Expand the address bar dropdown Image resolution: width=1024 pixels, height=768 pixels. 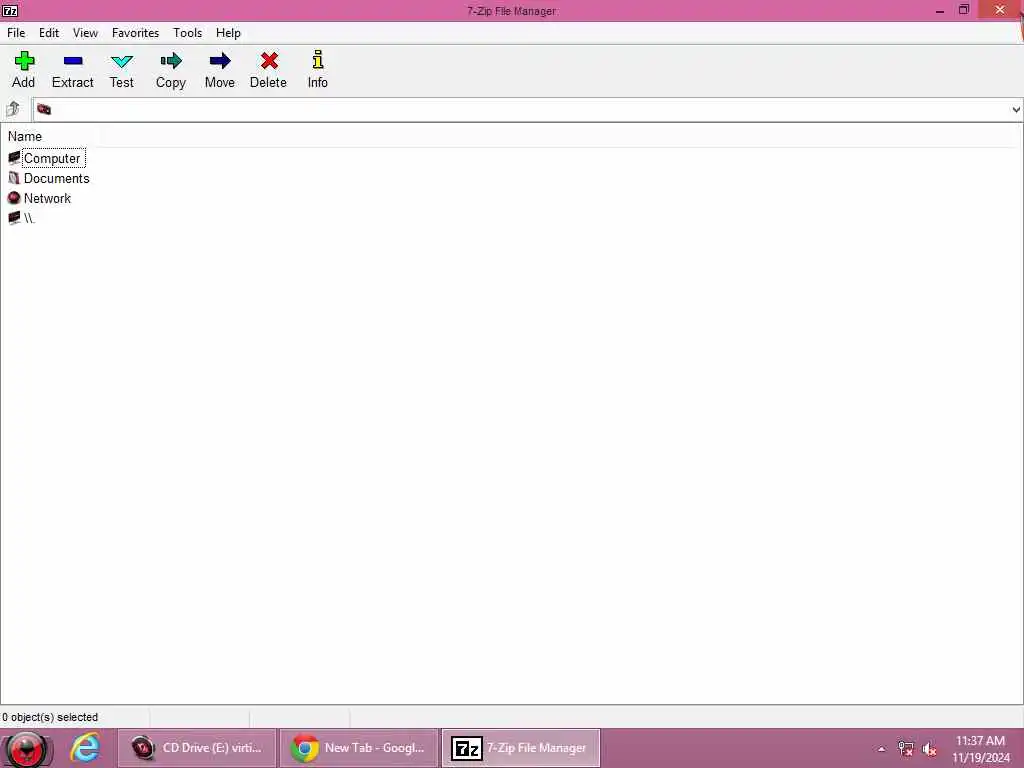(1016, 110)
